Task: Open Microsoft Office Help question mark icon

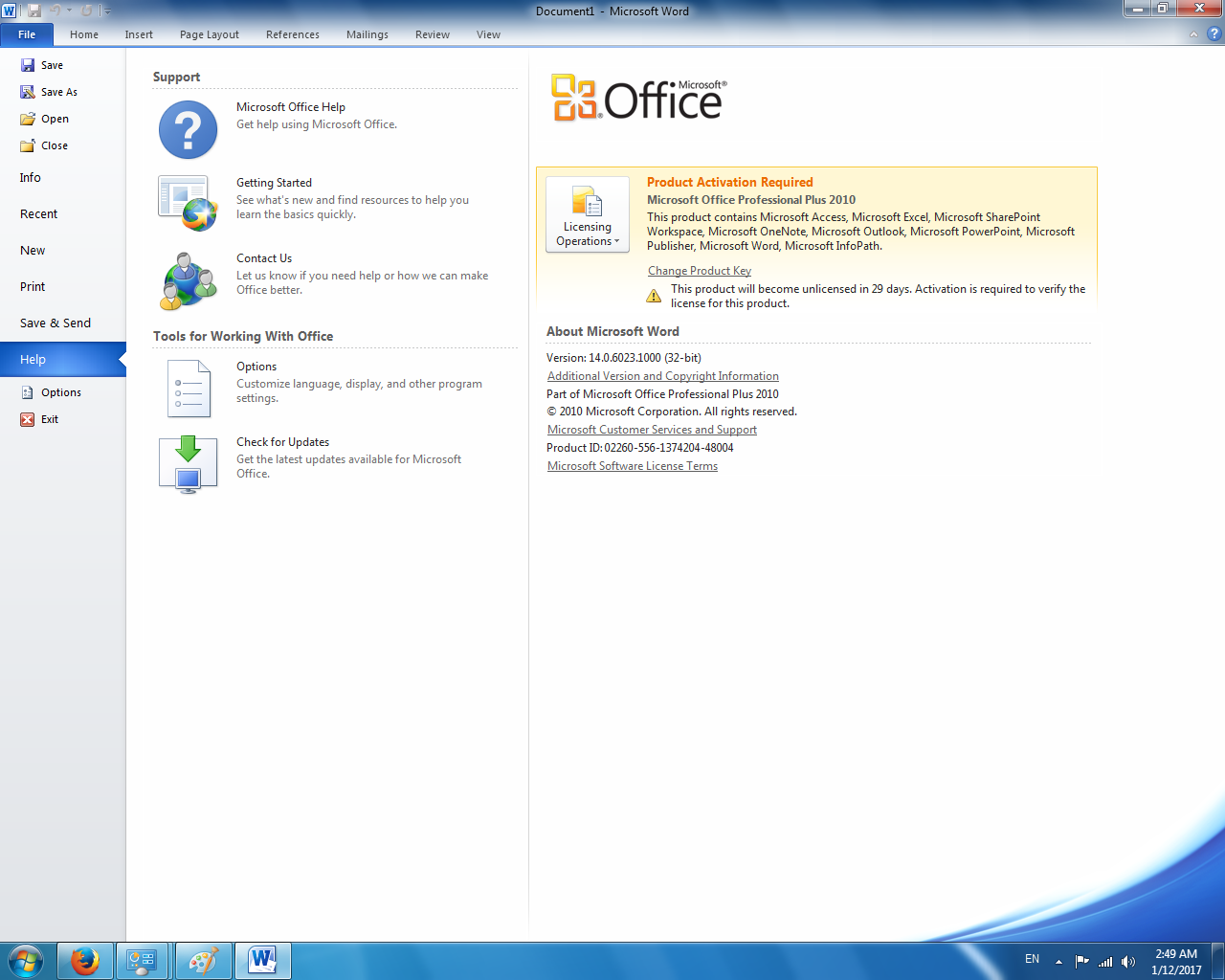Action: coord(188,129)
